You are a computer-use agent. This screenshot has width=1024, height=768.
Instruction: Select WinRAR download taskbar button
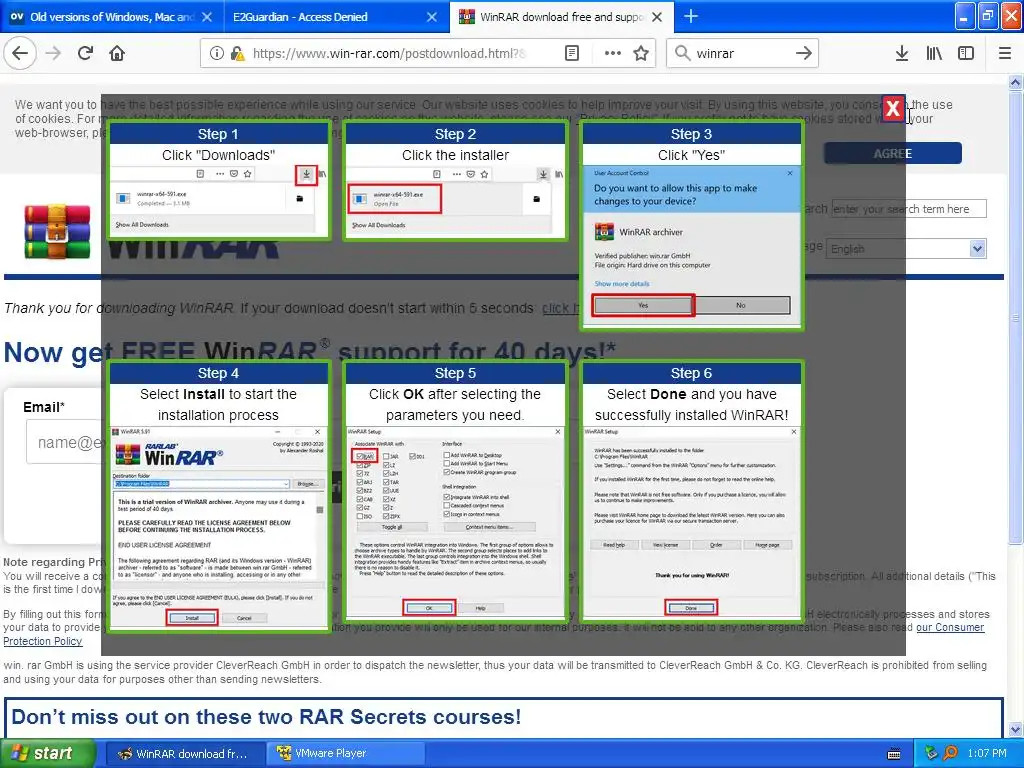tap(185, 754)
